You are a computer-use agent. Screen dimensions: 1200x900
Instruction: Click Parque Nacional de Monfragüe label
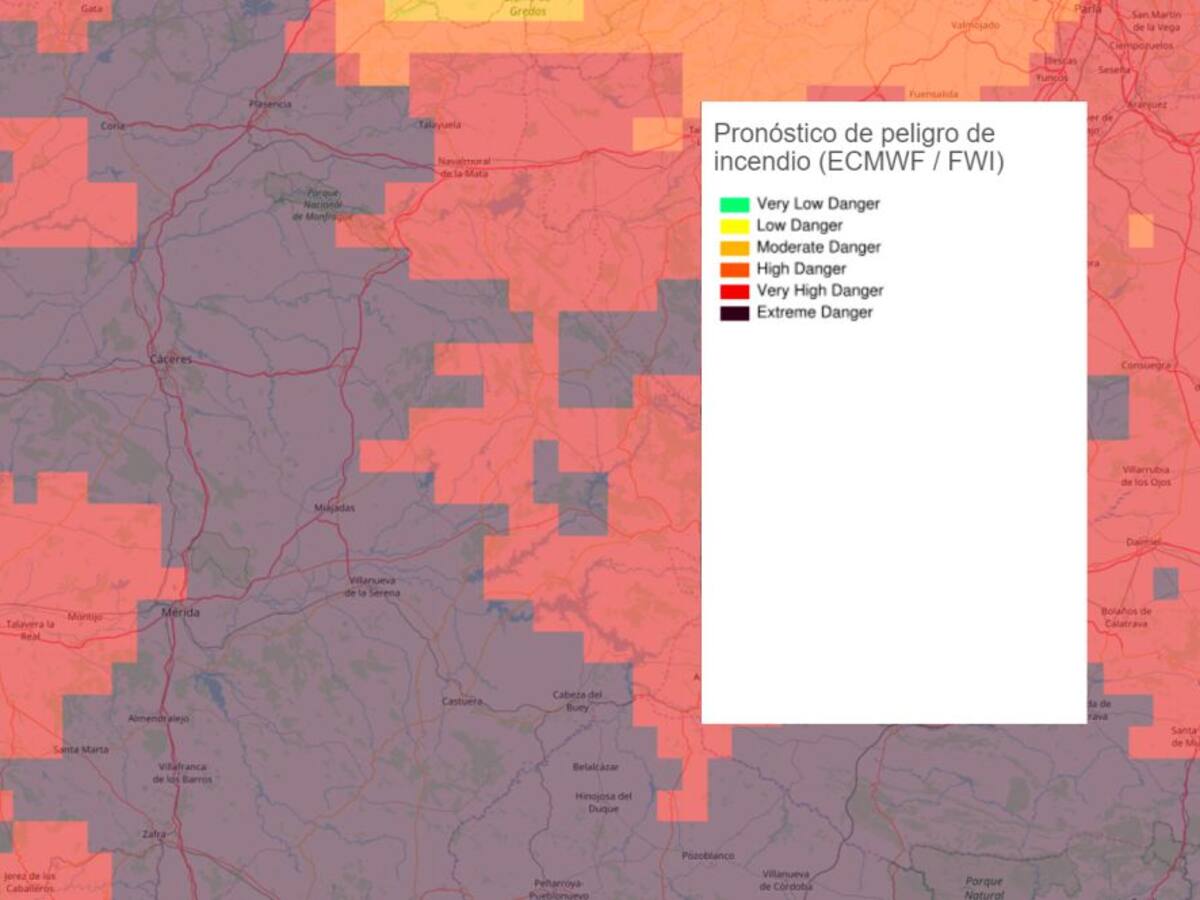point(315,204)
